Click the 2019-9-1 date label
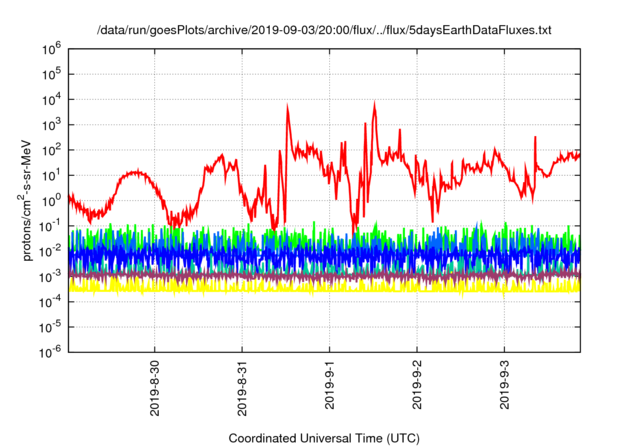This screenshot has width=640, height=448. [329, 385]
